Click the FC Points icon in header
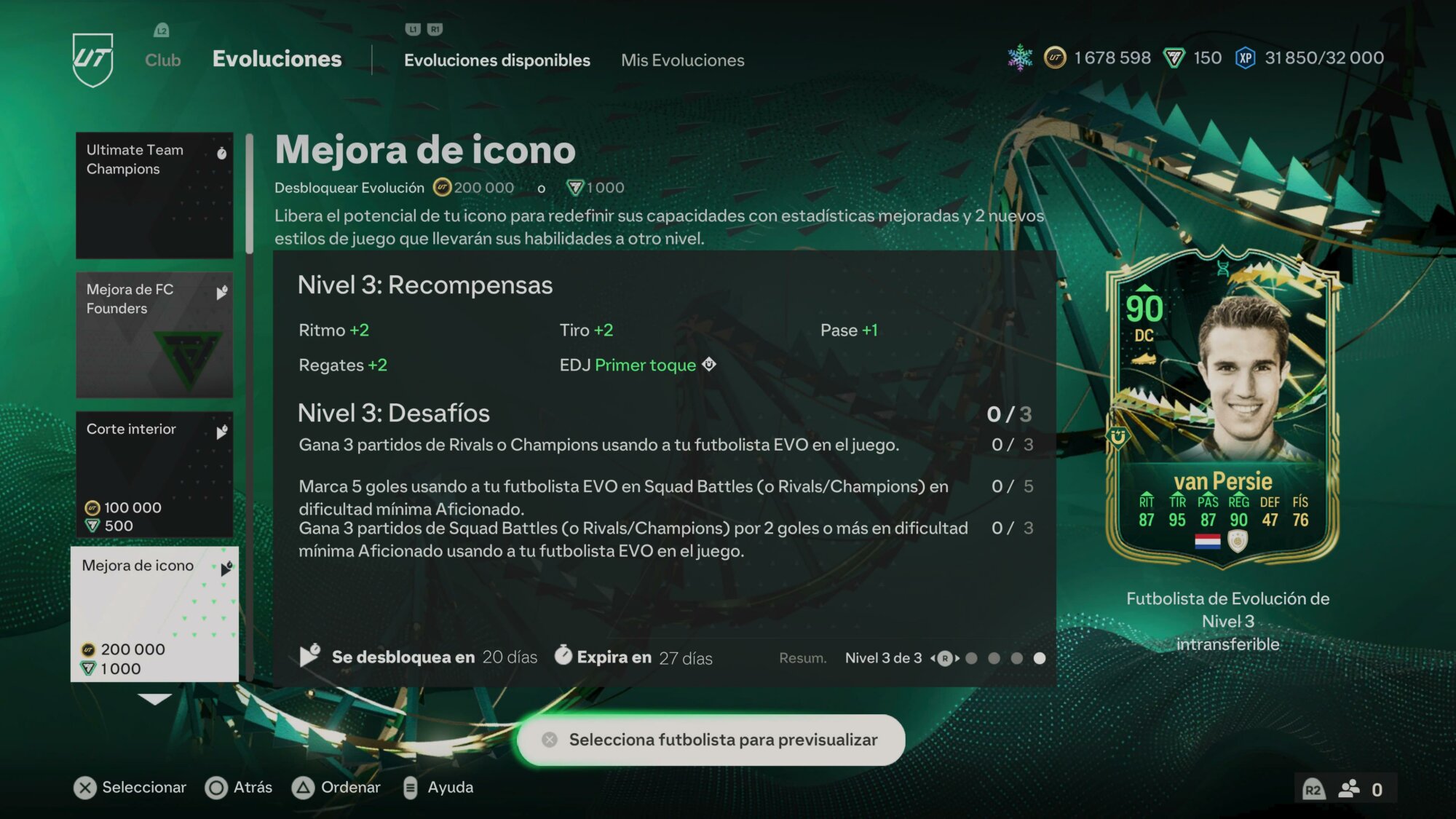The height and width of the screenshot is (819, 1456). pos(1174,58)
